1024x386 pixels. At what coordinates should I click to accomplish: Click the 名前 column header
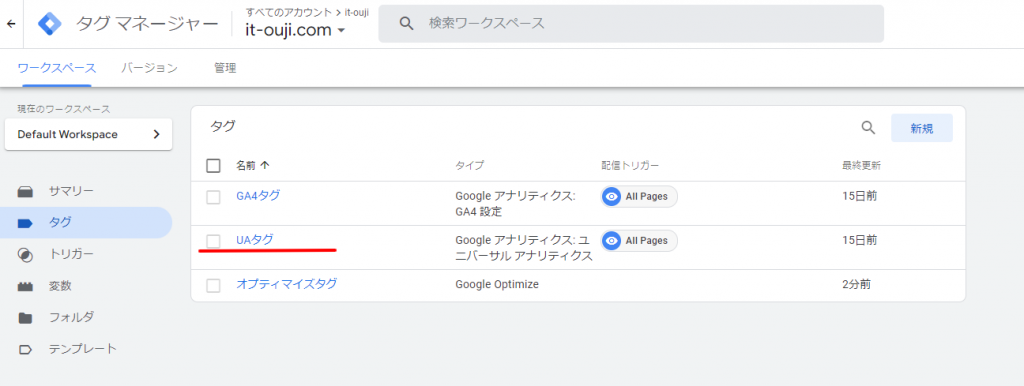click(x=246, y=166)
